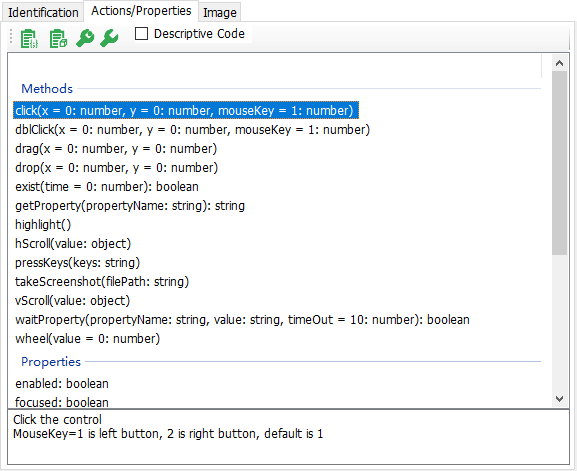Click the Methods section header
Image resolution: width=577 pixels, height=471 pixels.
[x=47, y=89]
